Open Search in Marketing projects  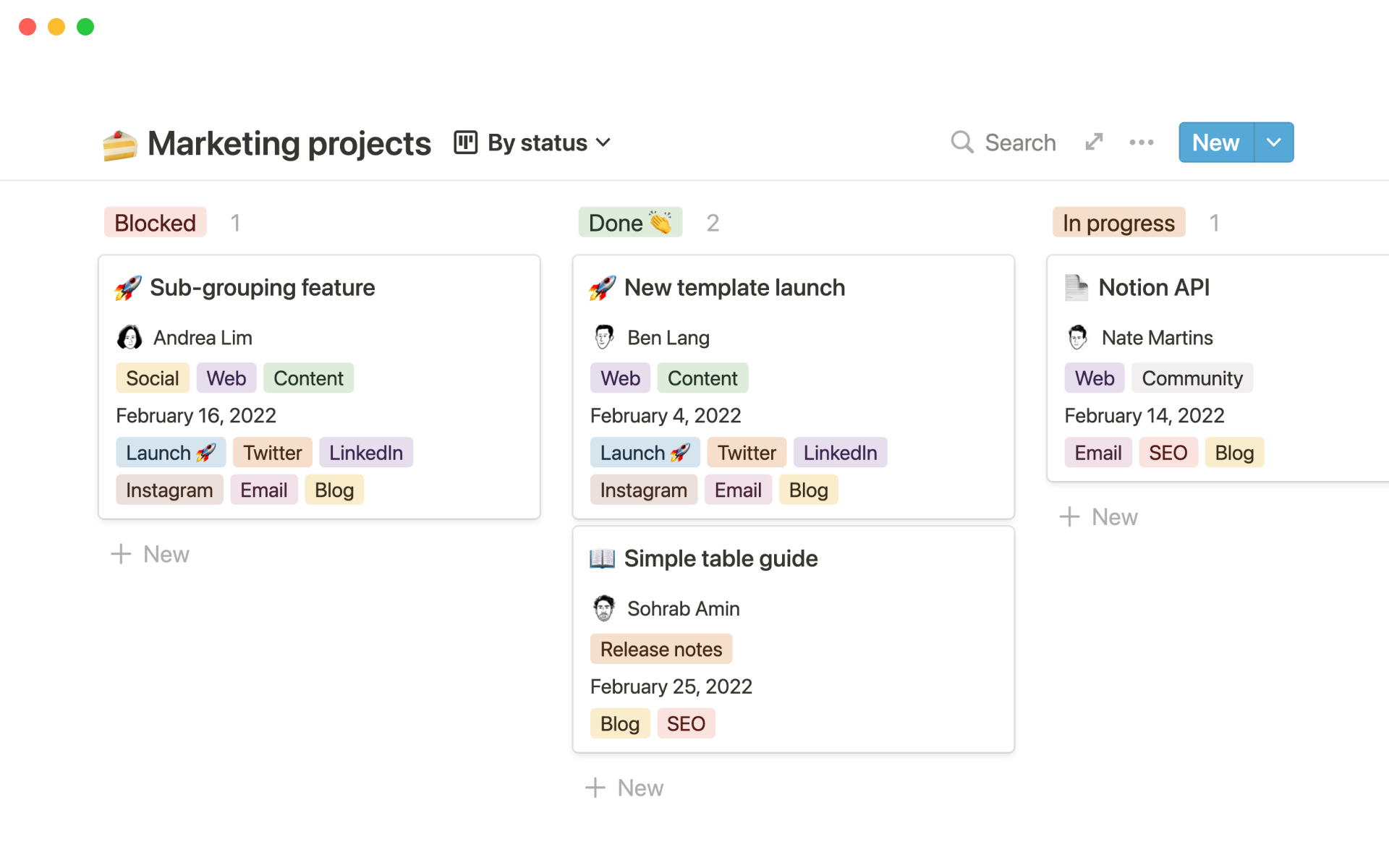1004,142
